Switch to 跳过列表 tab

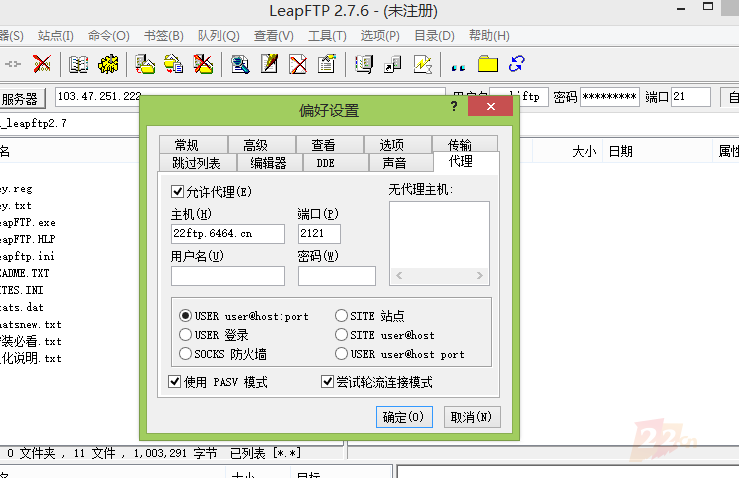point(197,163)
